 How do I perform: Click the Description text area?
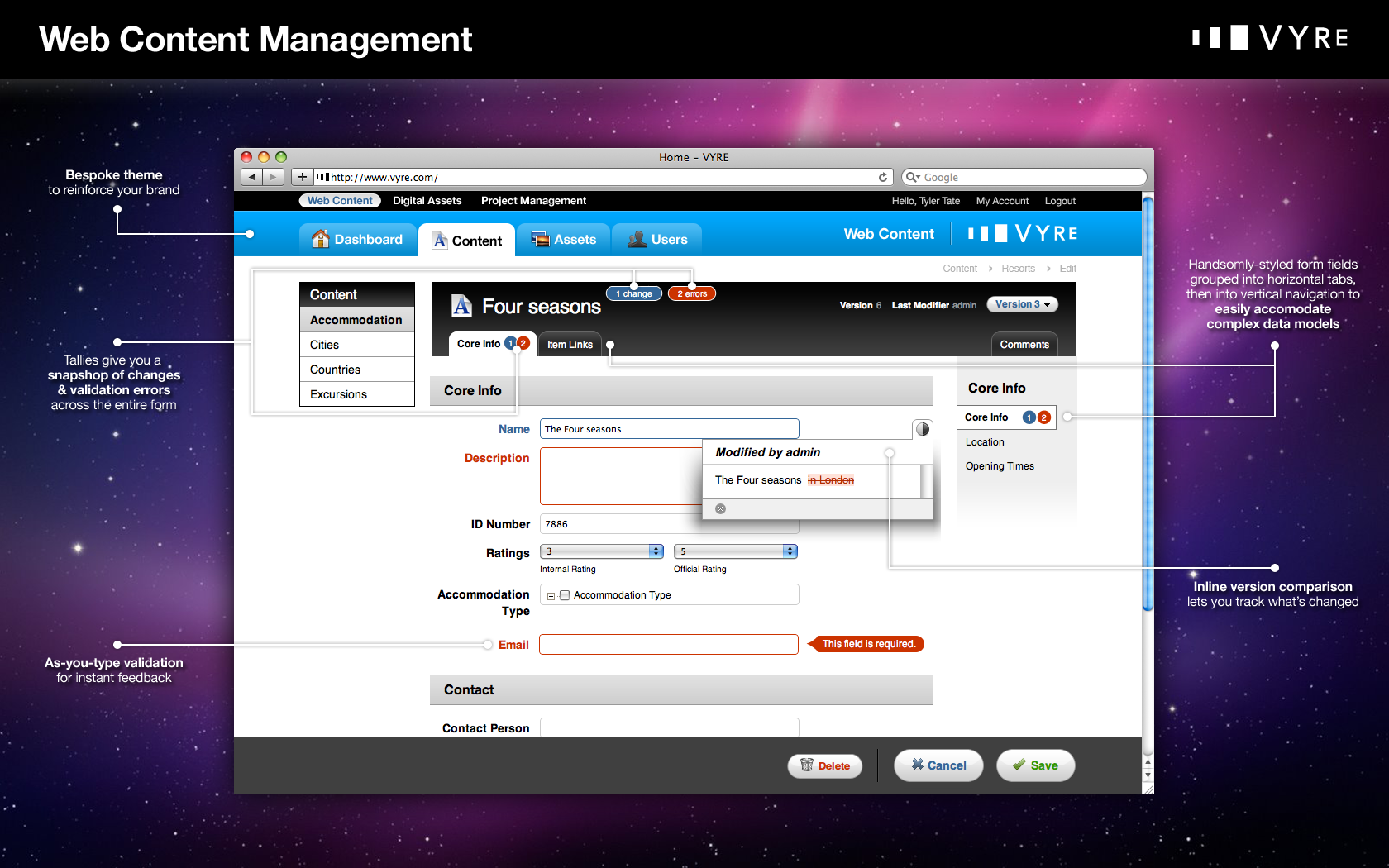[x=621, y=476]
